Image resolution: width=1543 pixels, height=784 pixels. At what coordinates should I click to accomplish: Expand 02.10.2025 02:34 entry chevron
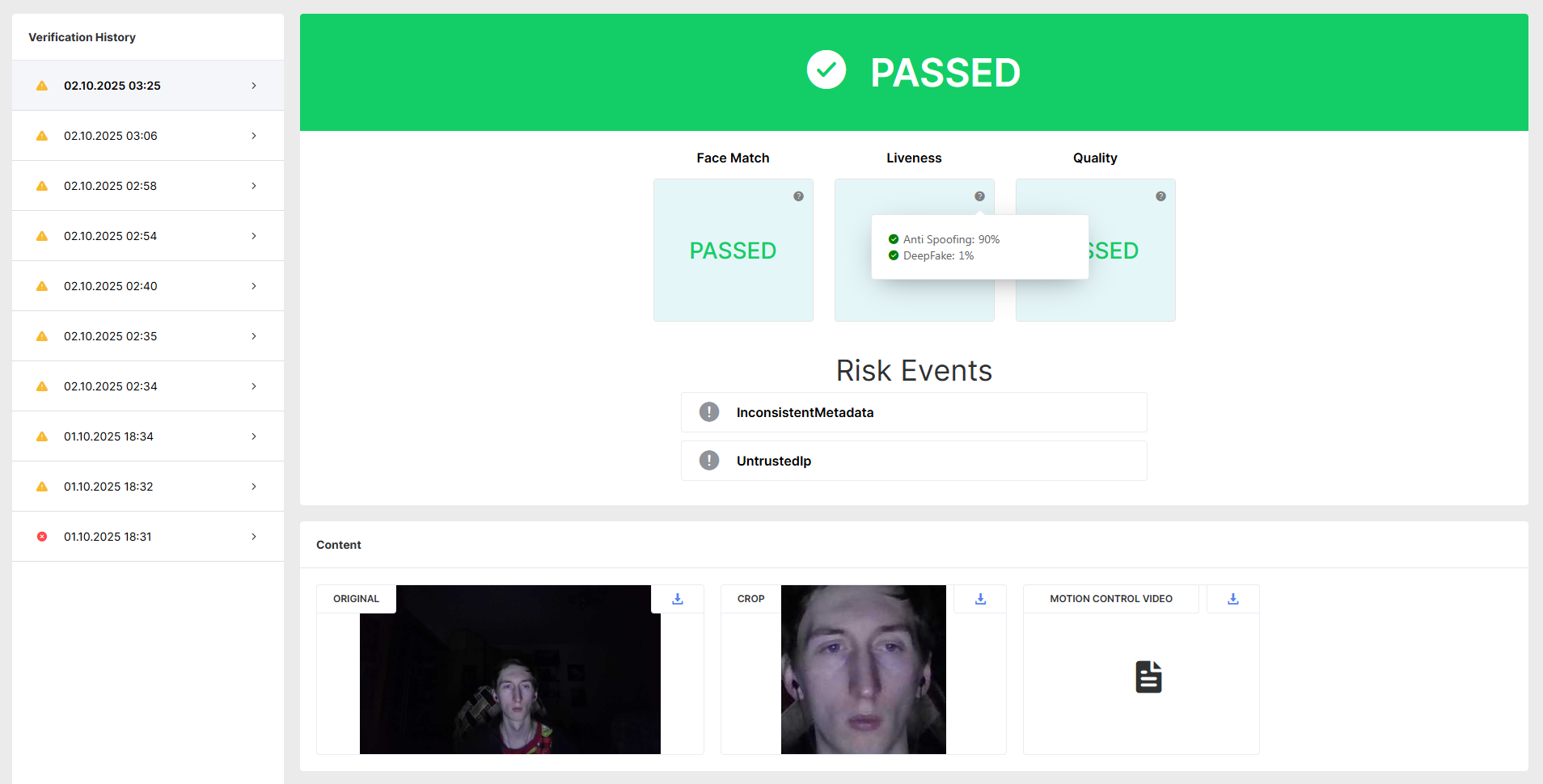[254, 386]
